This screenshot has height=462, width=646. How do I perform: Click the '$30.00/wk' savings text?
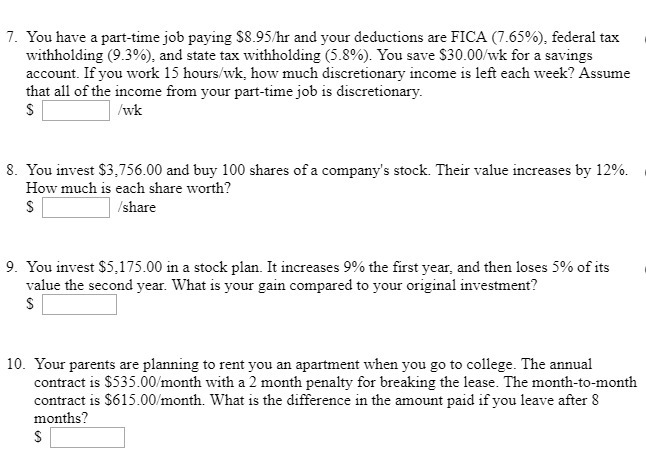[x=473, y=56]
